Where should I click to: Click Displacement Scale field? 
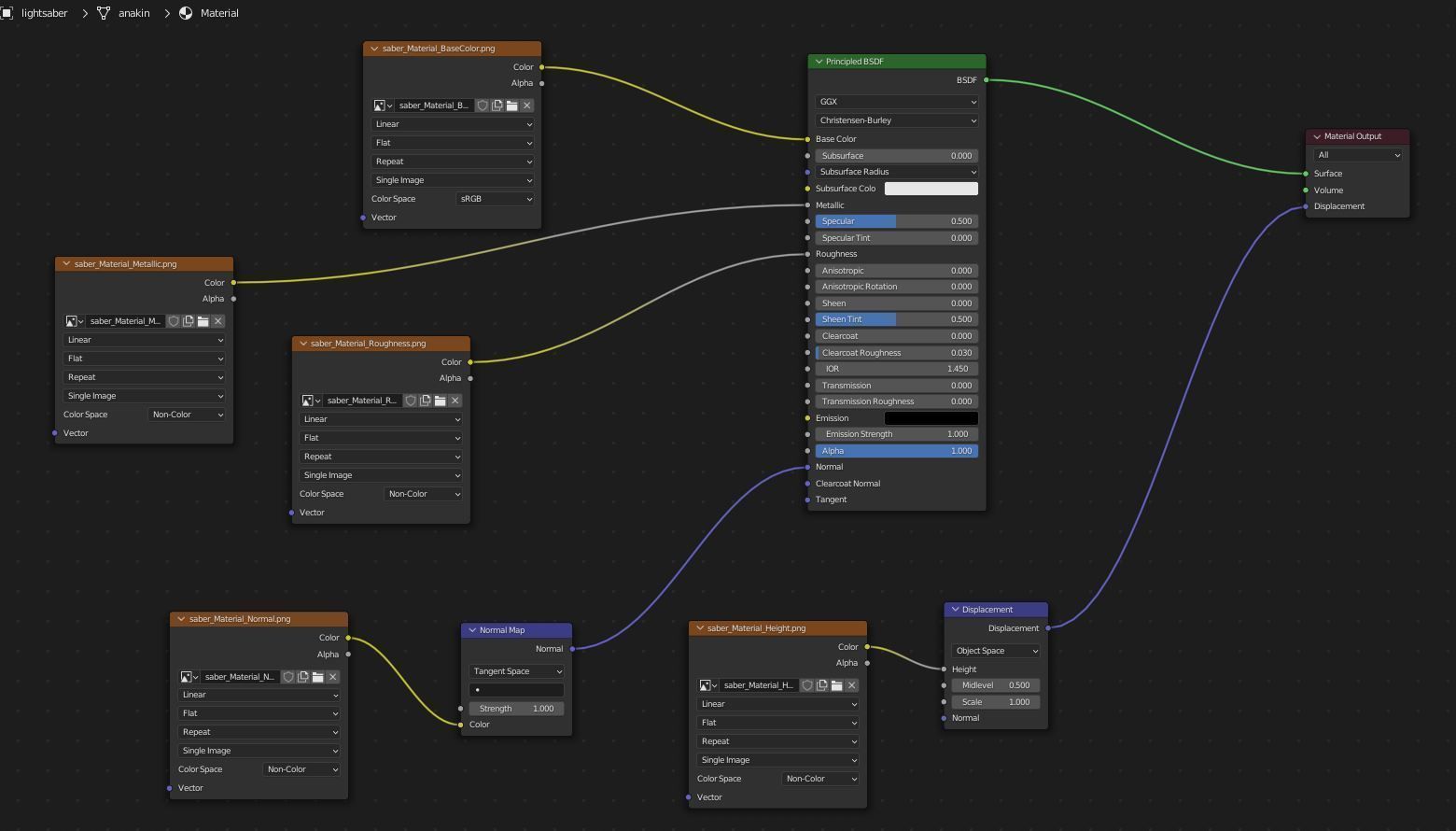[x=996, y=702]
